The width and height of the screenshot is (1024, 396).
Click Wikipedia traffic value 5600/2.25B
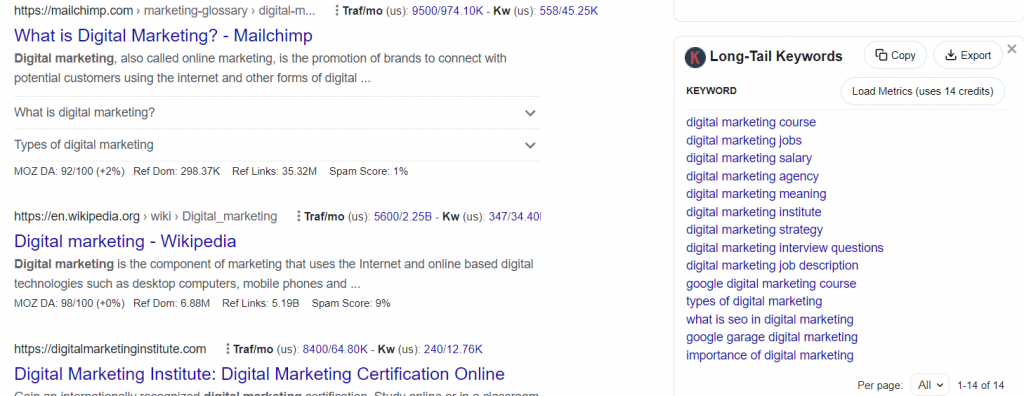(403, 216)
